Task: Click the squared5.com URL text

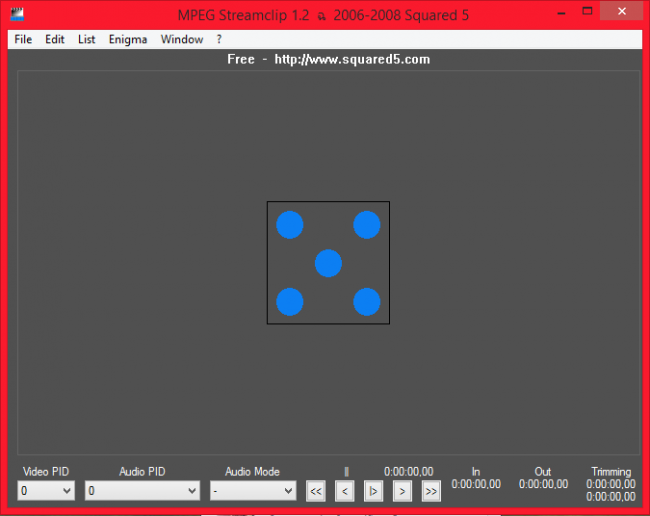Action: 352,59
